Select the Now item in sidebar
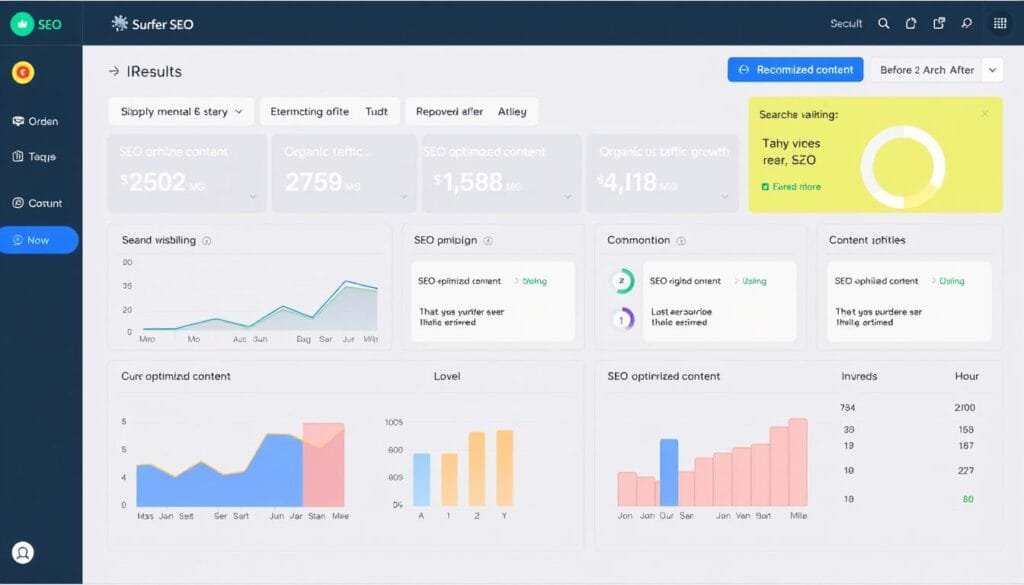The height and width of the screenshot is (585, 1024). 38,240
